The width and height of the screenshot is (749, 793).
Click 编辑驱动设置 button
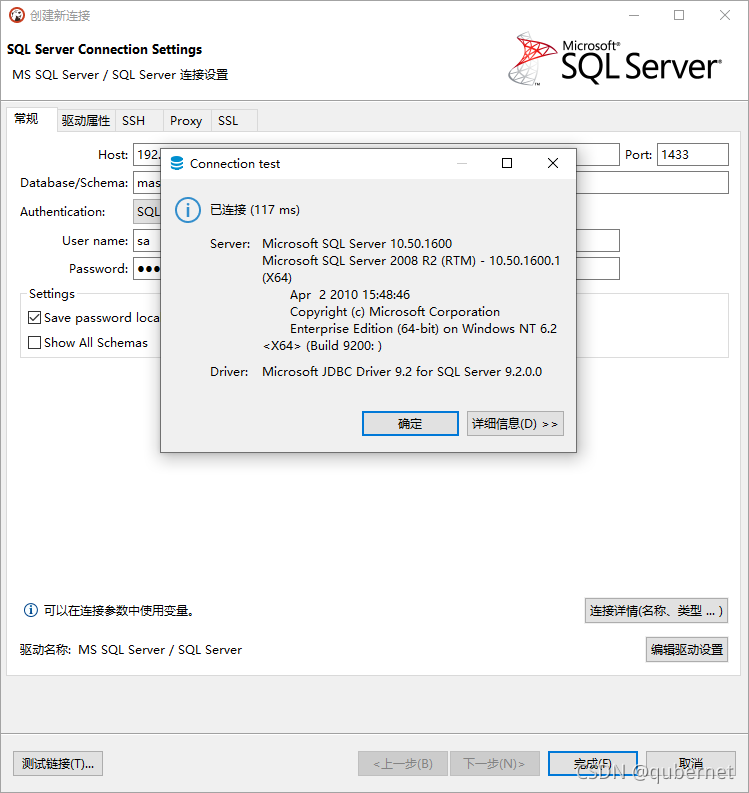[687, 649]
